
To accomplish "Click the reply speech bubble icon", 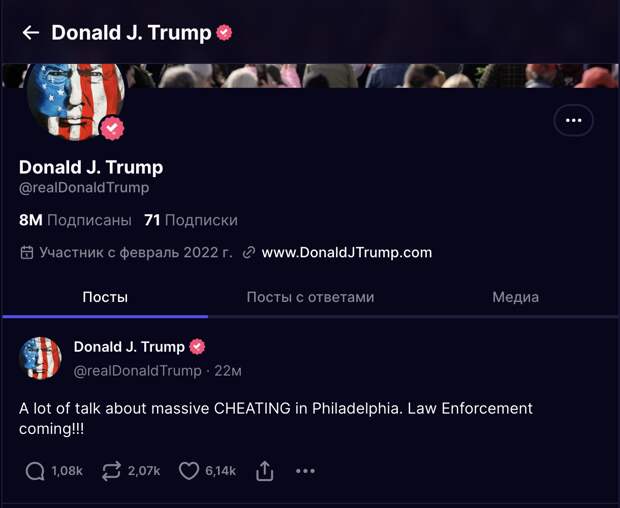I will 35,471.
